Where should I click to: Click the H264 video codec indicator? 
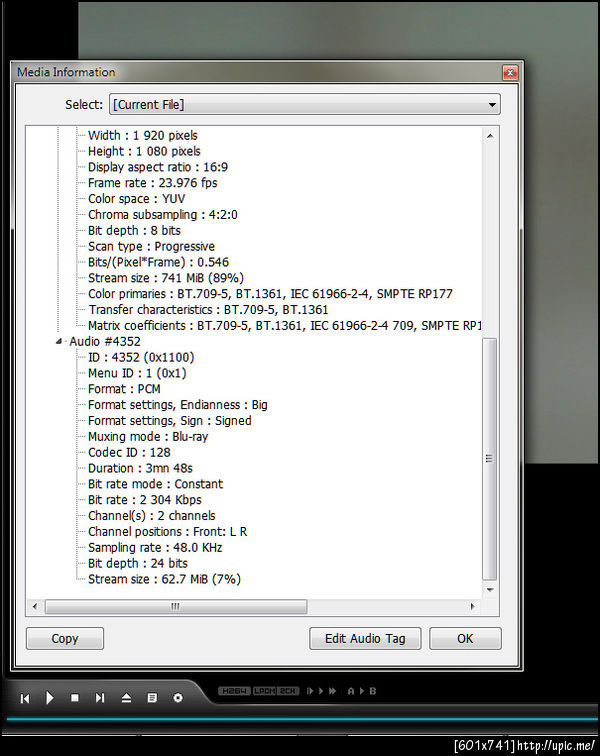point(234,691)
